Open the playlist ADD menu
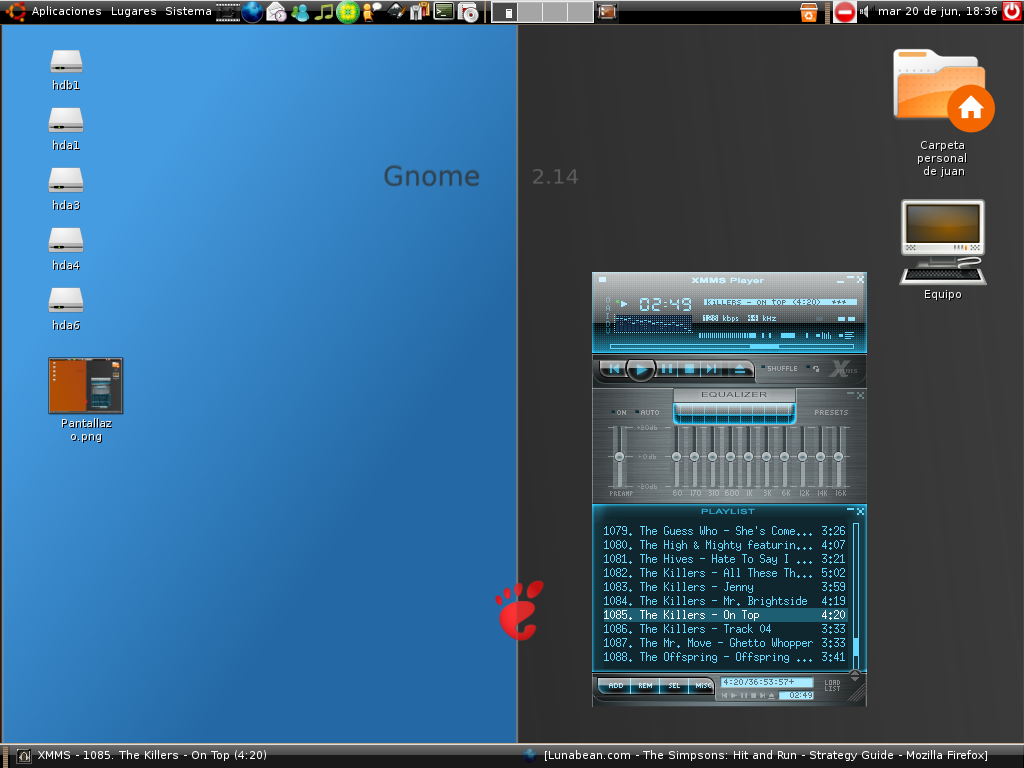 615,686
